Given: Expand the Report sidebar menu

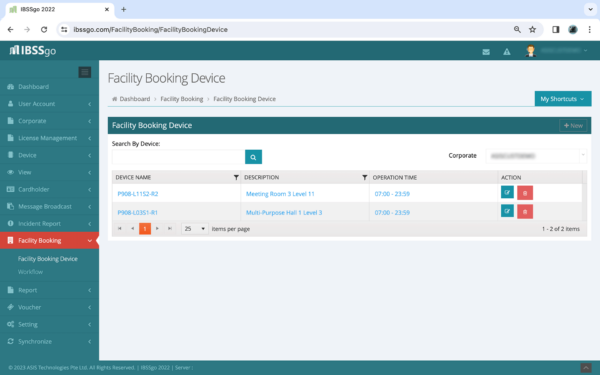Looking at the screenshot, I should pos(49,290).
